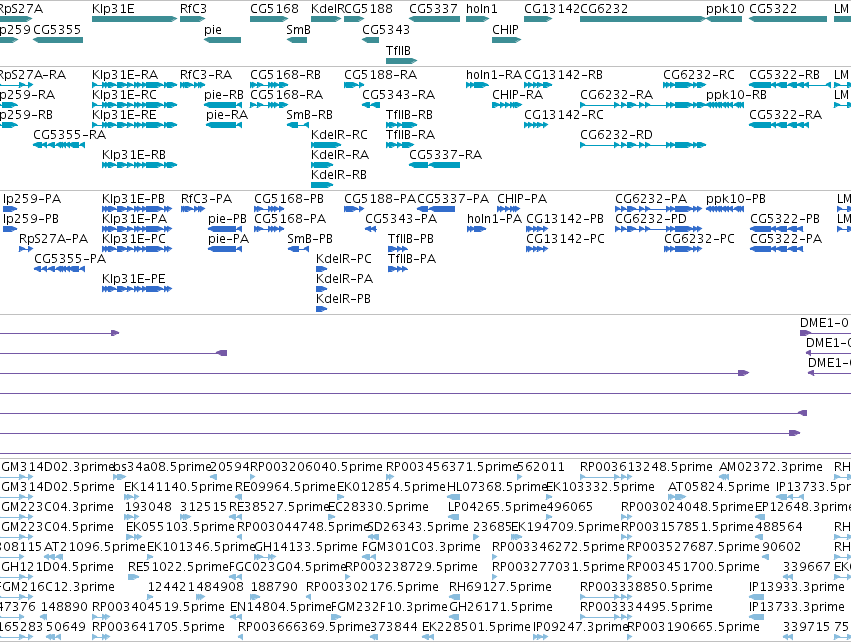This screenshot has width=851, height=642.
Task: Click the CHIP-RA transcript label
Action: (517, 94)
